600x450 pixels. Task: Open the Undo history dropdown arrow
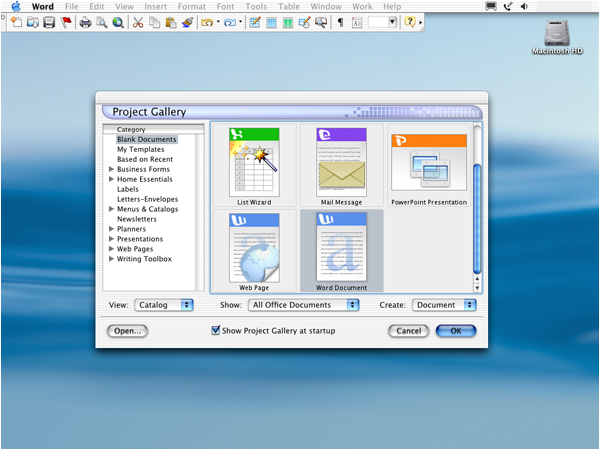(x=218, y=22)
